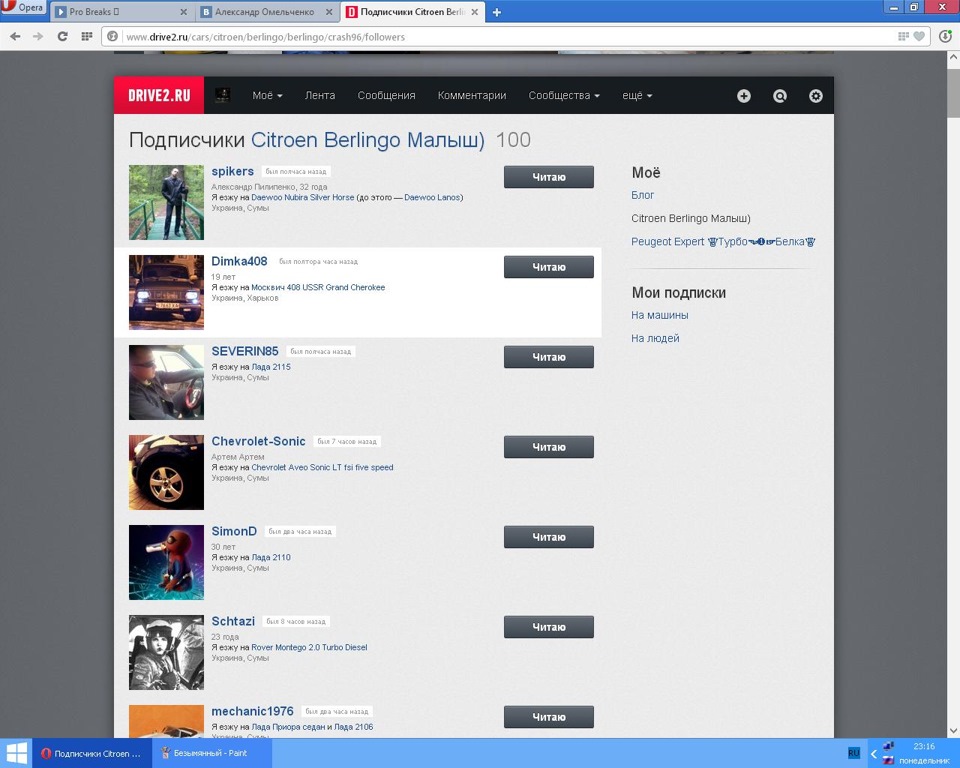Click Читаю button for spikers
This screenshot has width=960, height=768.
tap(549, 177)
